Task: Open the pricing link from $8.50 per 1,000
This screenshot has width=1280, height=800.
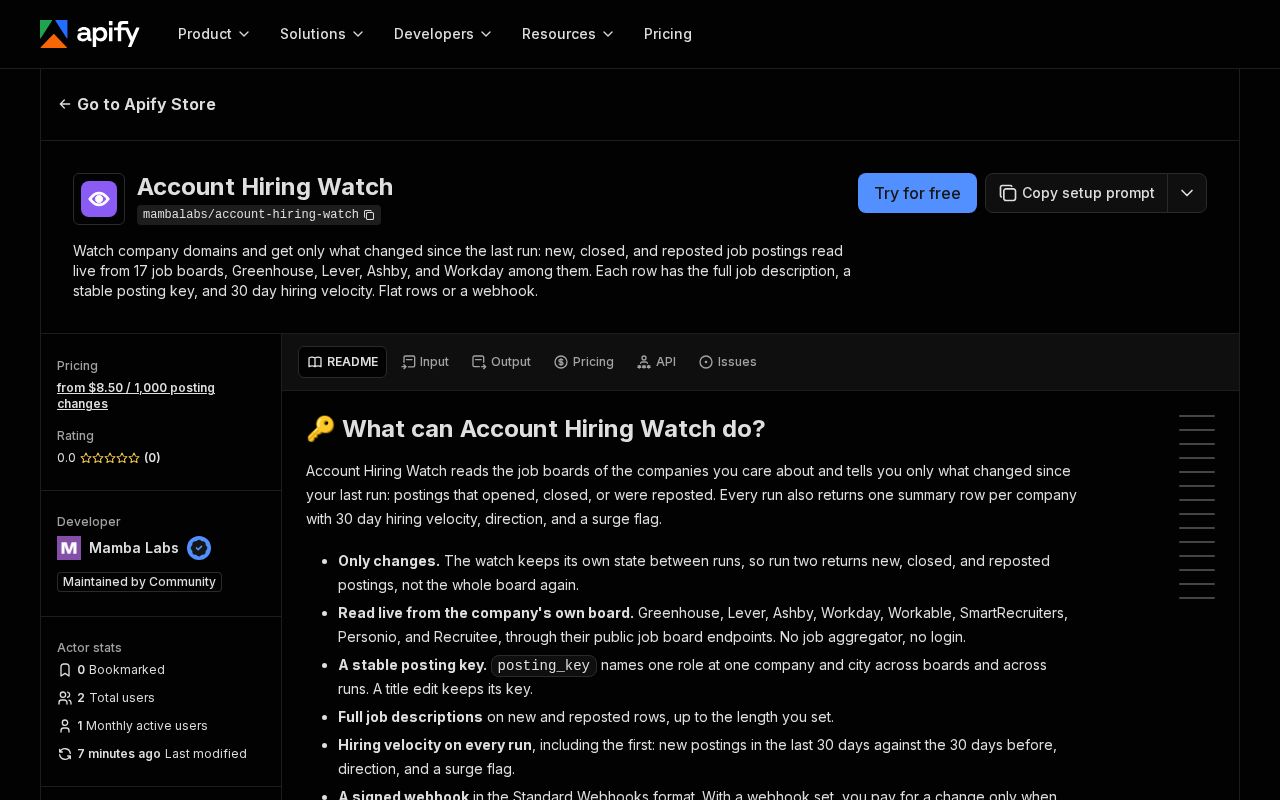Action: pos(136,396)
